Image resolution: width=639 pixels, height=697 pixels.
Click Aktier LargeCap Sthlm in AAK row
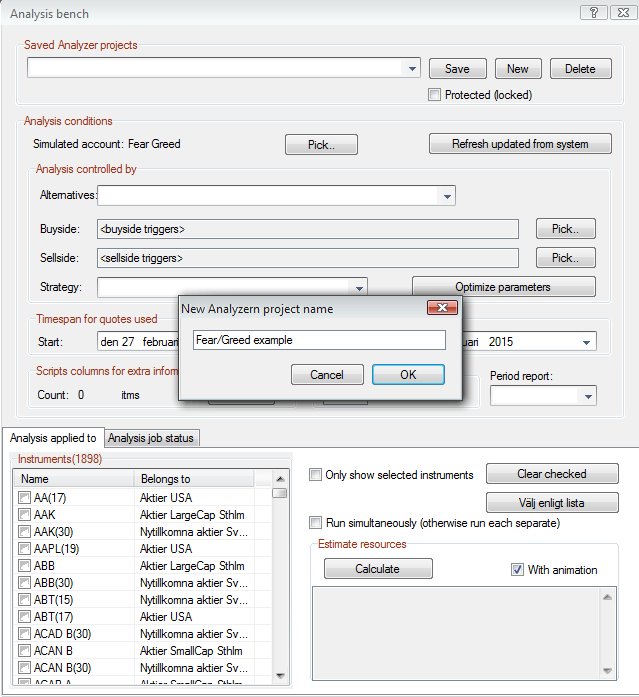click(192, 515)
